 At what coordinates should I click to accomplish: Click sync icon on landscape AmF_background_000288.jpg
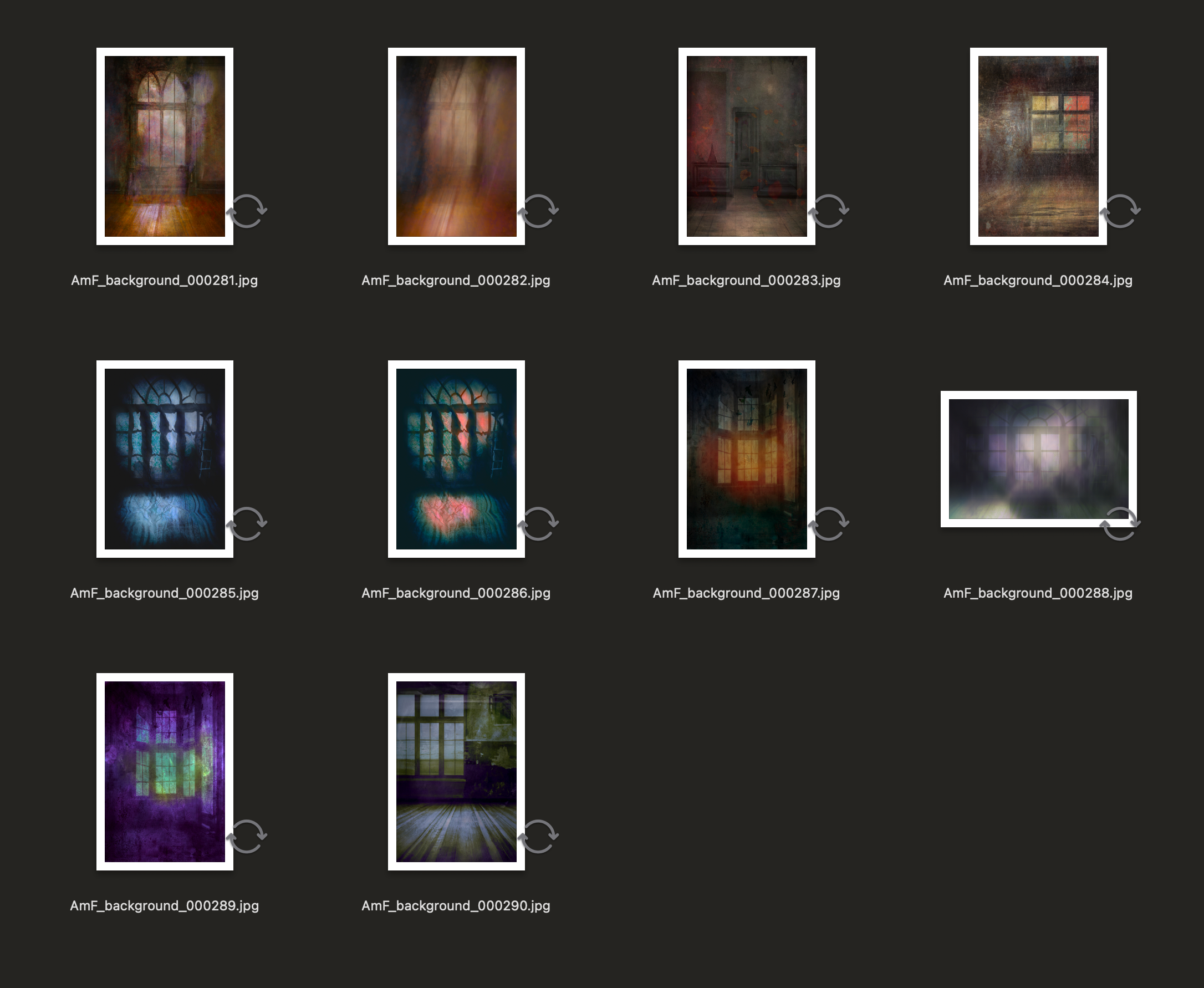[x=1121, y=523]
